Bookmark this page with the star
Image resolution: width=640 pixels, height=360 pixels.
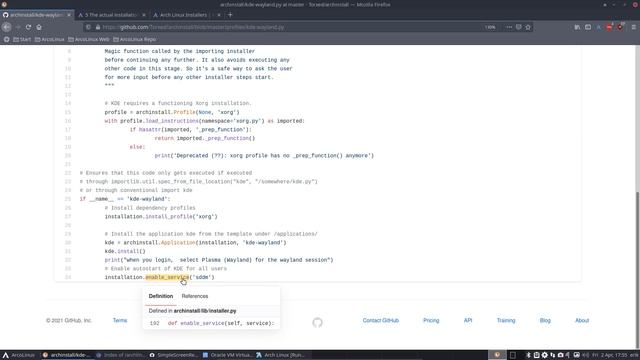click(528, 27)
